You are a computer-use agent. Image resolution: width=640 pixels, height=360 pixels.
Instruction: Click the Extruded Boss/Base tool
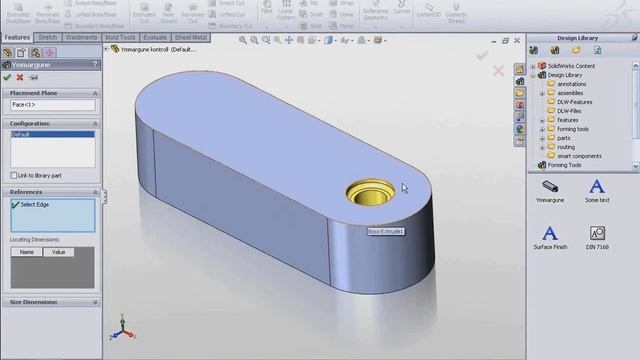[18, 13]
